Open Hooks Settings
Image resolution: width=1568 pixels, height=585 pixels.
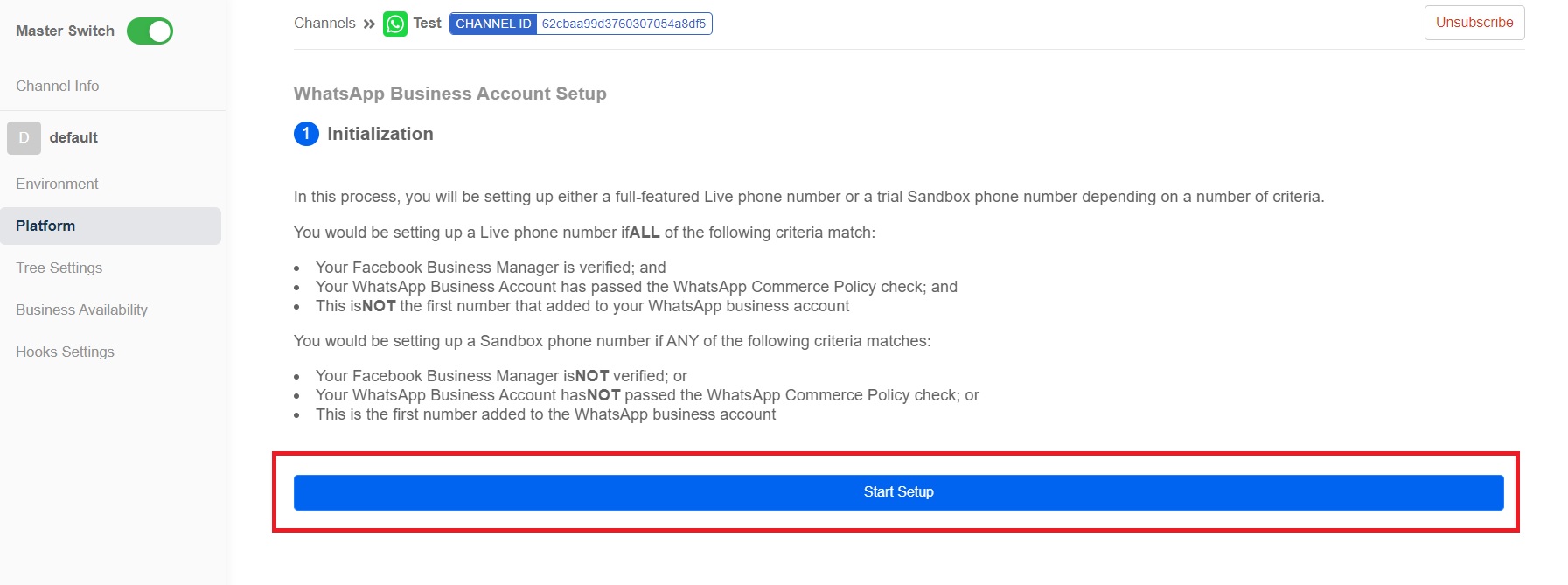click(65, 352)
